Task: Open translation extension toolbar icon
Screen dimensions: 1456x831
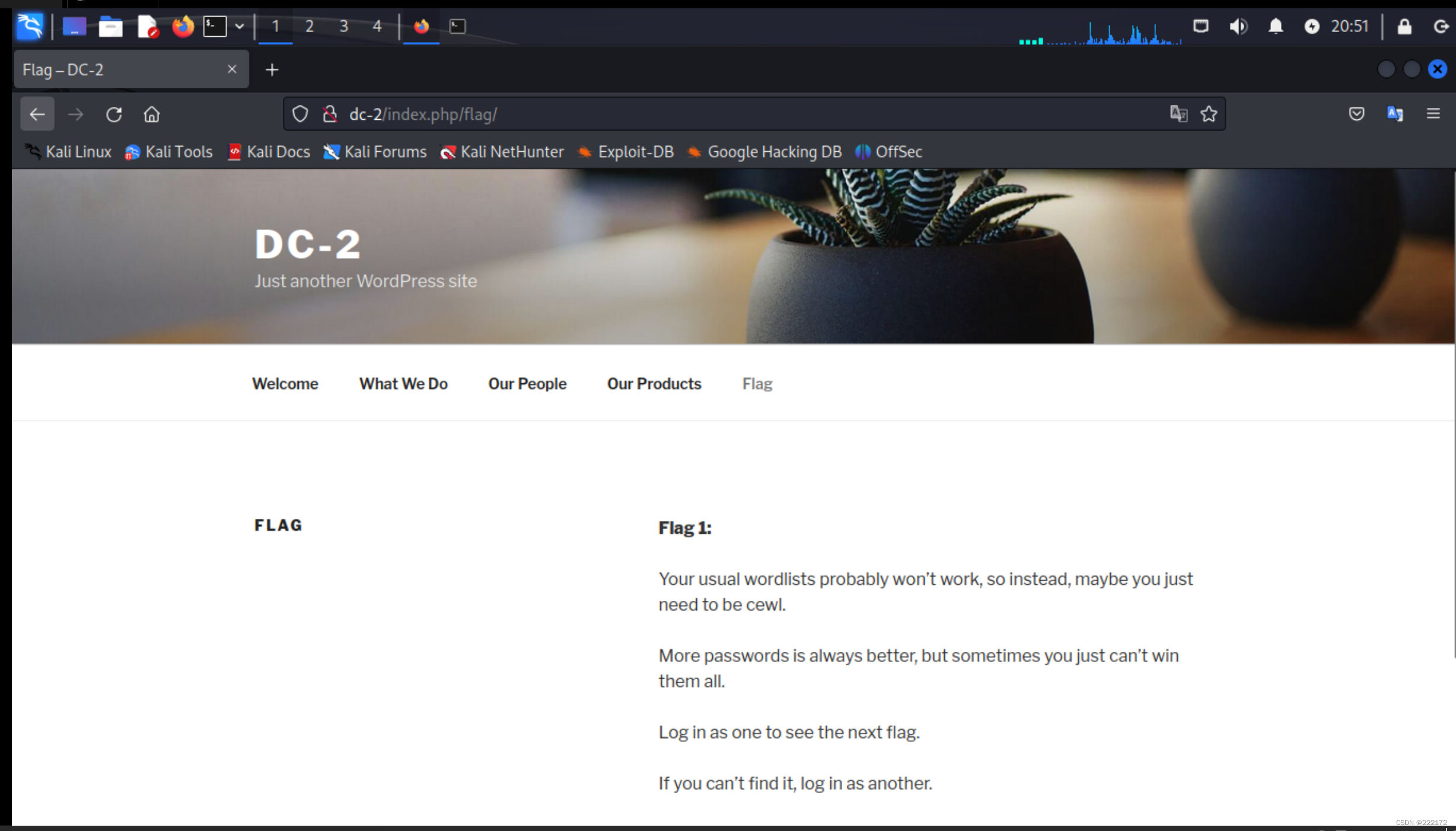Action: [x=1395, y=114]
